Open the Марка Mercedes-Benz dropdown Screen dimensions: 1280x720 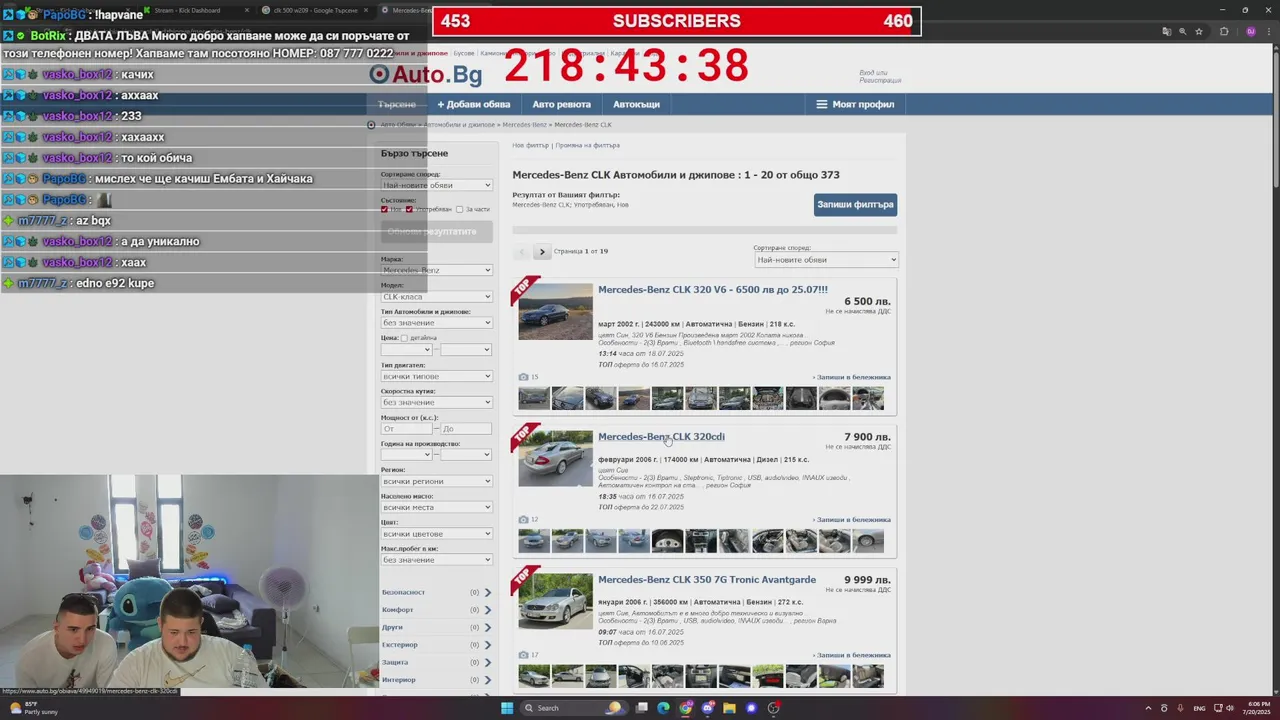click(436, 270)
